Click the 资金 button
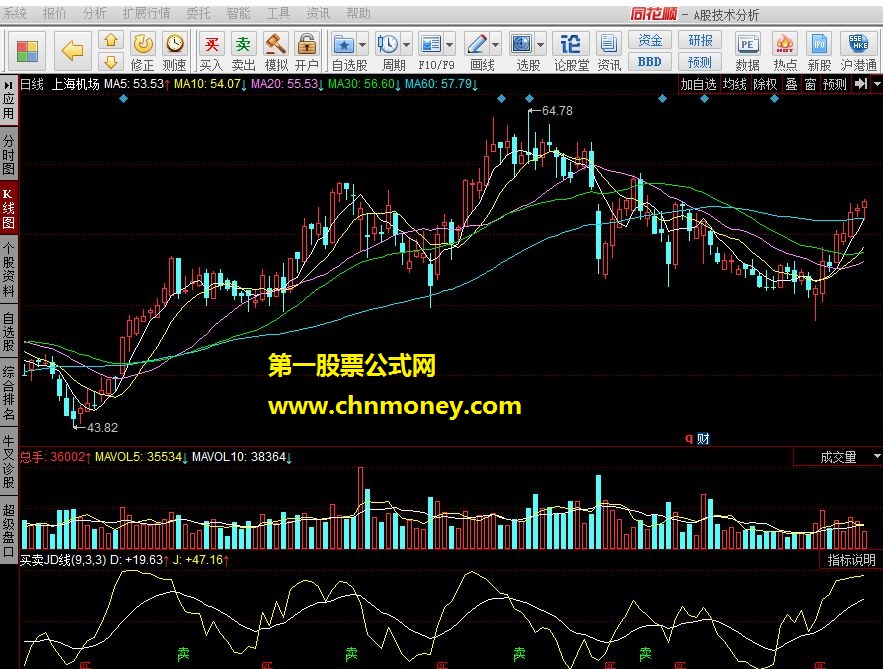Viewport: 883px width, 669px height. coord(649,40)
